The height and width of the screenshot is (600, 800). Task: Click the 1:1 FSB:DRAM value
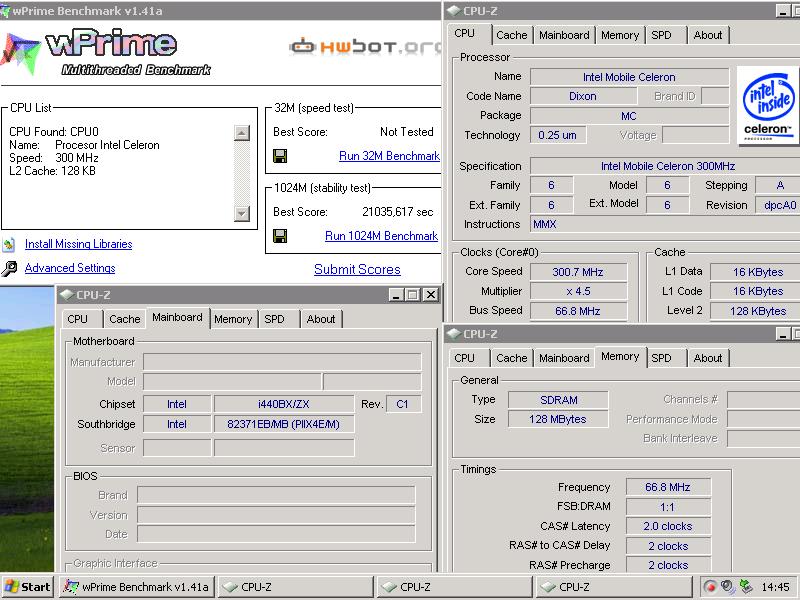(x=668, y=507)
